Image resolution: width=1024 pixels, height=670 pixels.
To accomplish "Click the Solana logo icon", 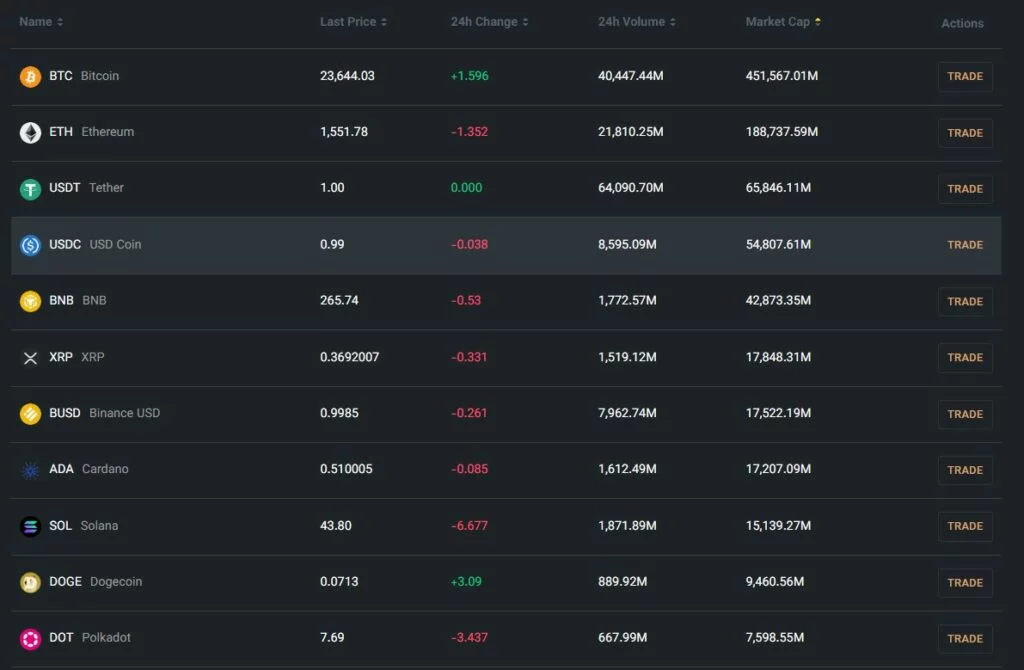I will click(30, 526).
